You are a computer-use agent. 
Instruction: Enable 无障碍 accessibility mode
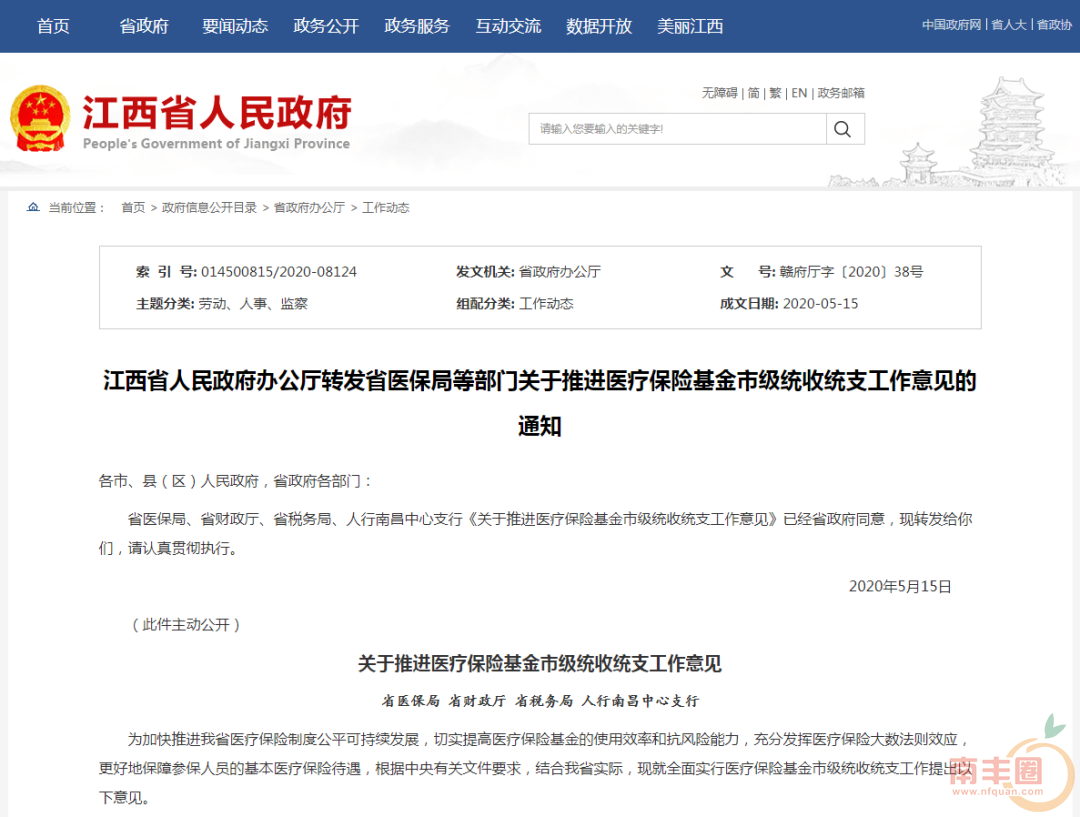[719, 93]
